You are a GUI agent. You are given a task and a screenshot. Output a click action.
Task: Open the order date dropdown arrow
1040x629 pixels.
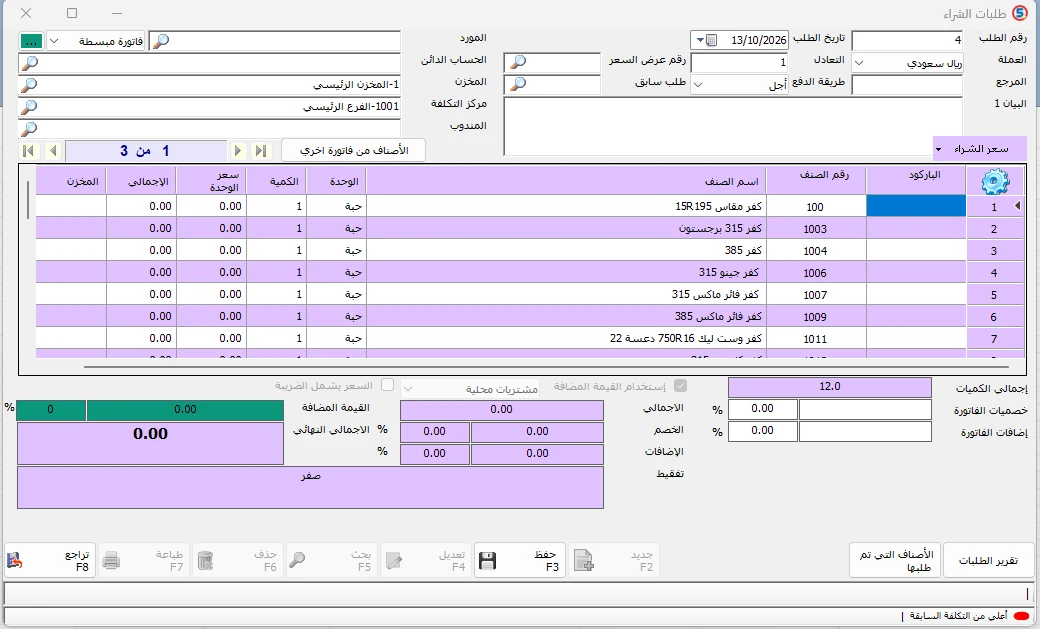[699, 40]
